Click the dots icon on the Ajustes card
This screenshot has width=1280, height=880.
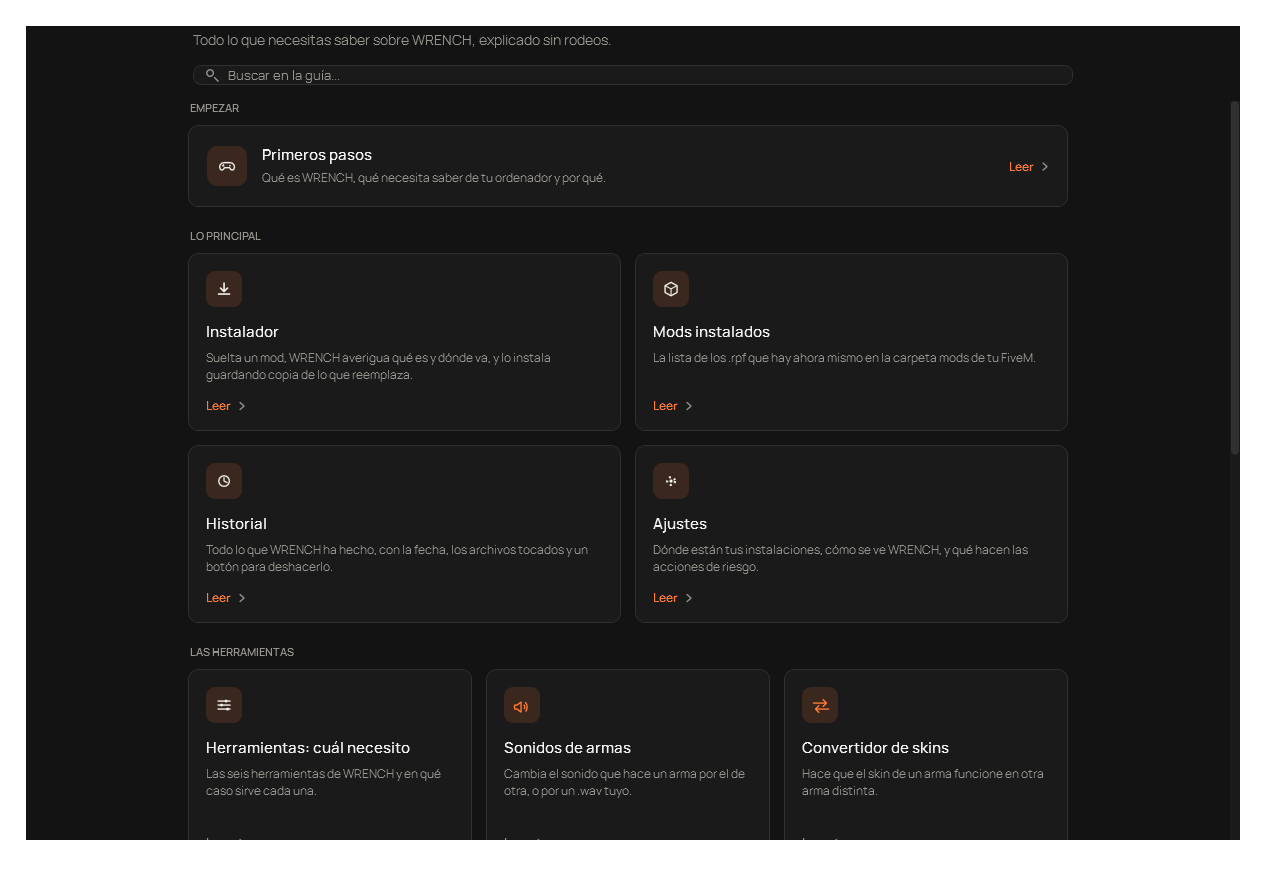coord(671,481)
